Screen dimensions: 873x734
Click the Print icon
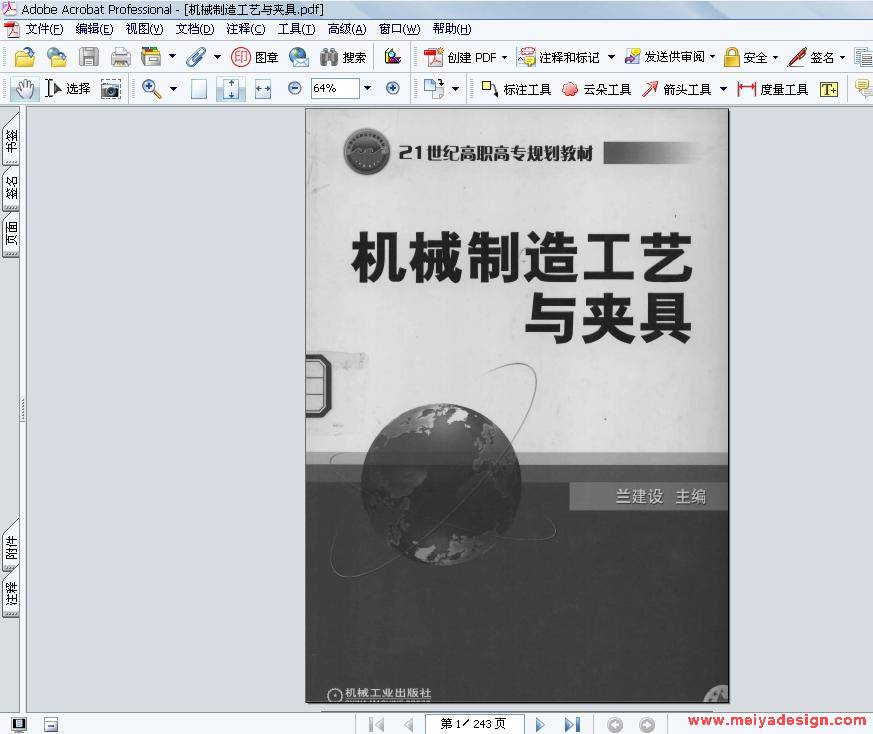pyautogui.click(x=121, y=57)
